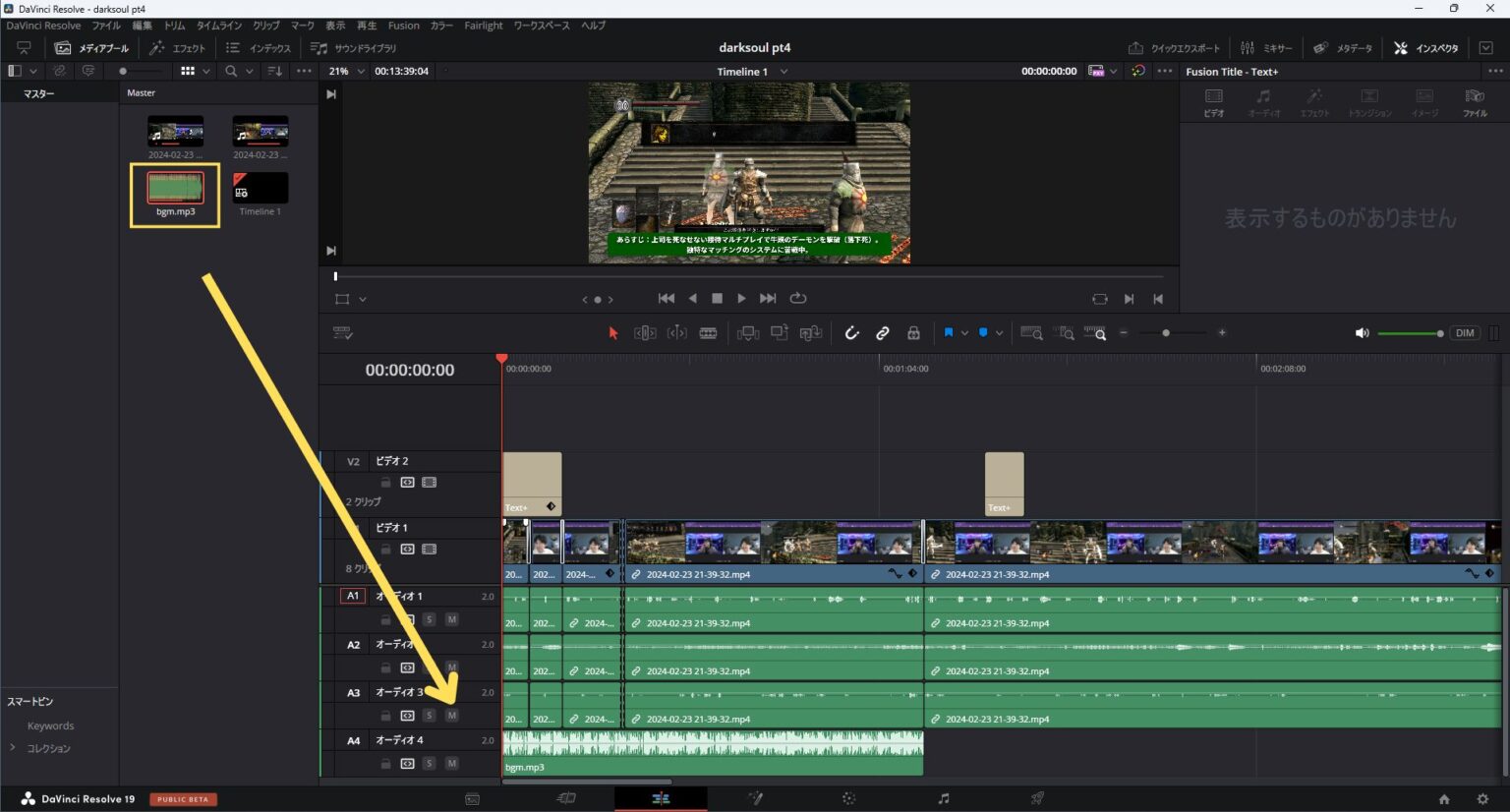Open the Deliver rocket page icon
This screenshot has width=1510, height=812.
[1035, 798]
